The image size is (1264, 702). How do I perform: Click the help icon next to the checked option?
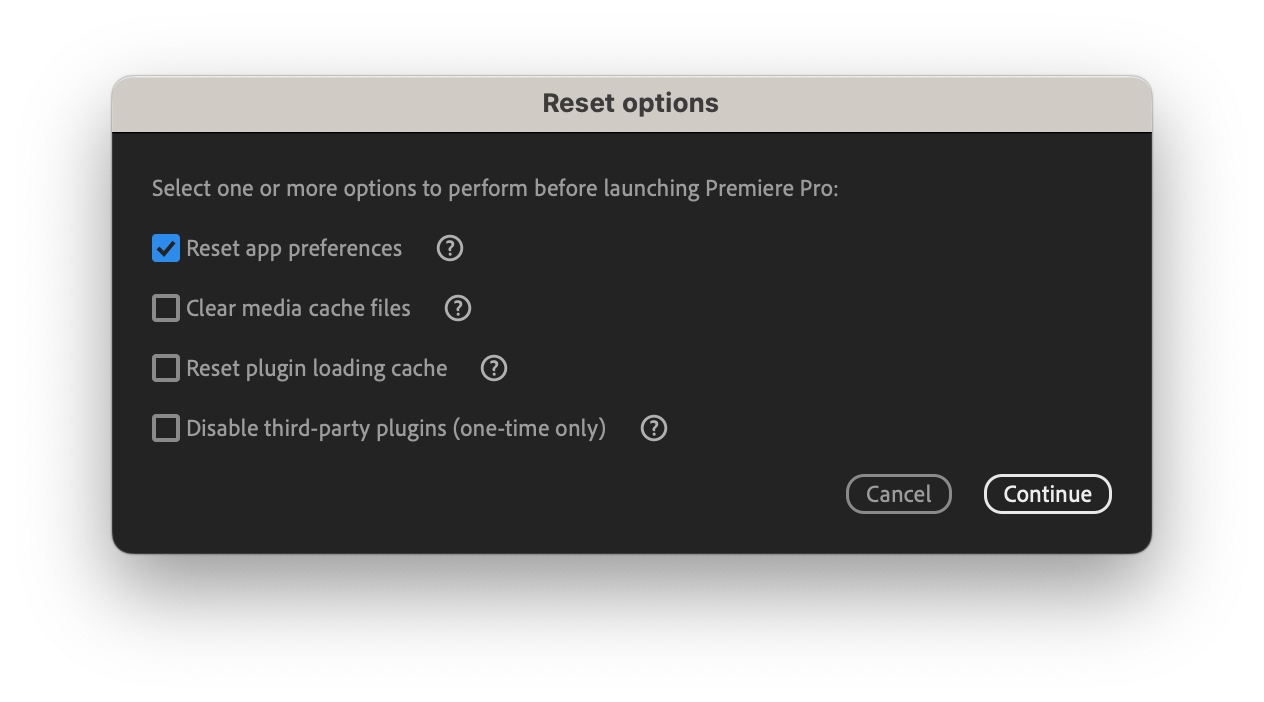pyautogui.click(x=449, y=248)
